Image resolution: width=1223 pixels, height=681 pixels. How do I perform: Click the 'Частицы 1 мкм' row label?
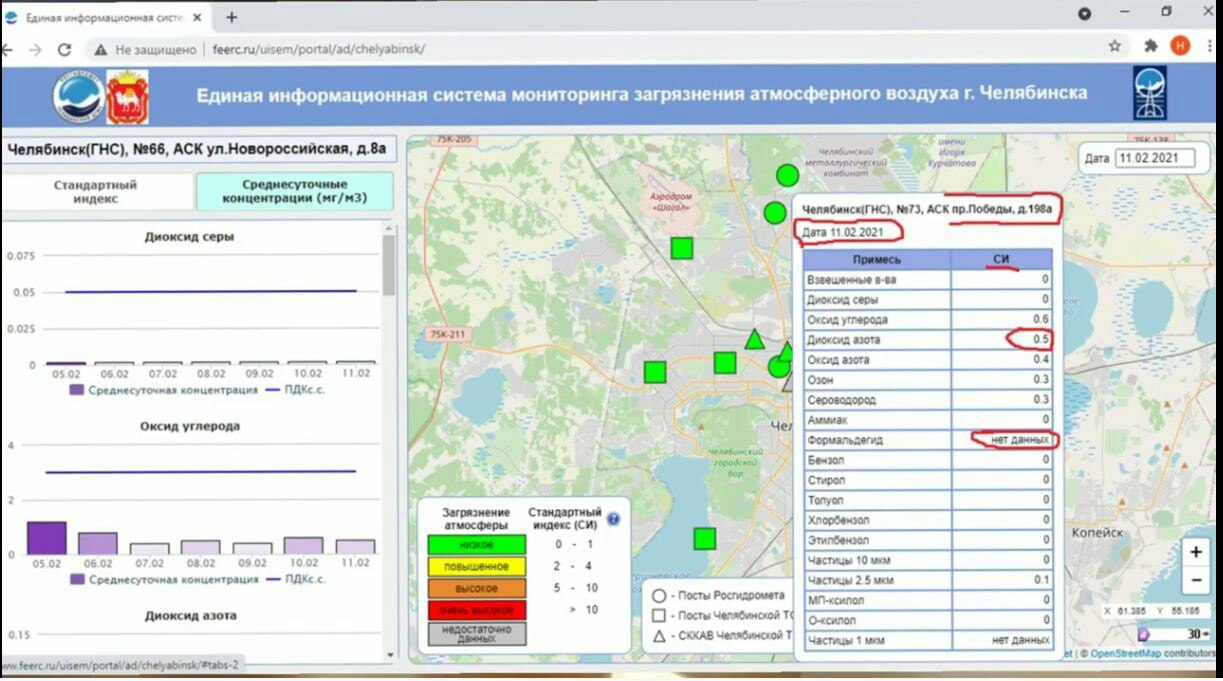[x=845, y=640]
